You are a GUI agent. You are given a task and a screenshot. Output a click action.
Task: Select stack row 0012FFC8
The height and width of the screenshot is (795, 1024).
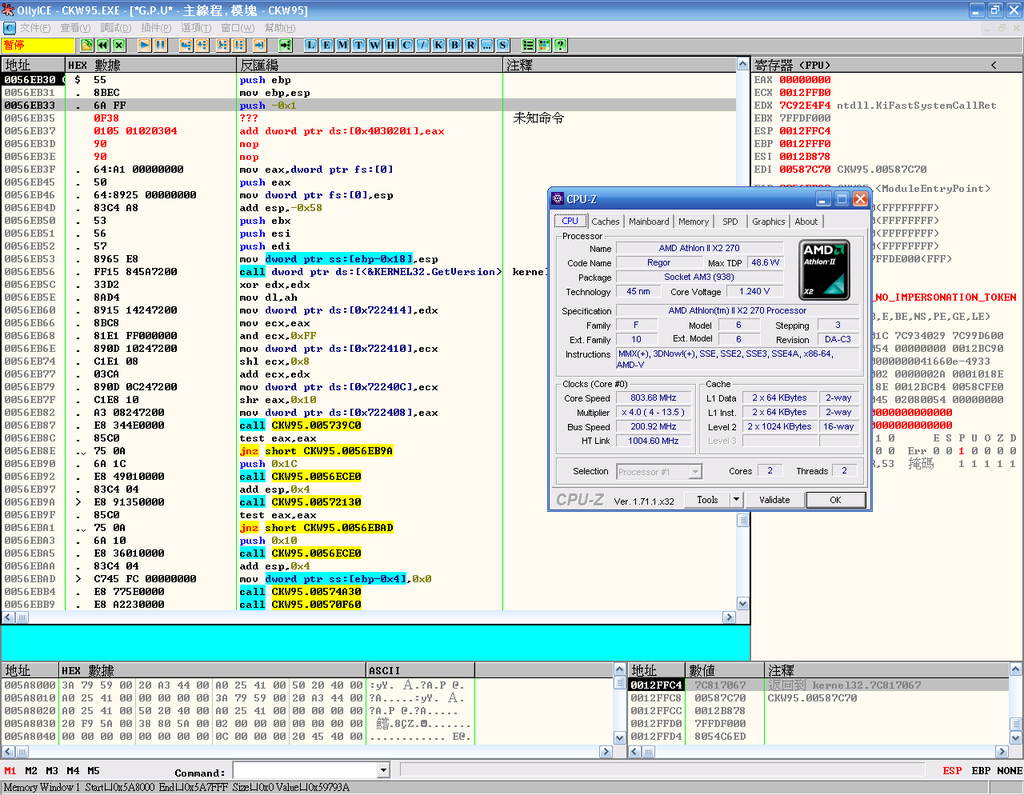coord(820,698)
